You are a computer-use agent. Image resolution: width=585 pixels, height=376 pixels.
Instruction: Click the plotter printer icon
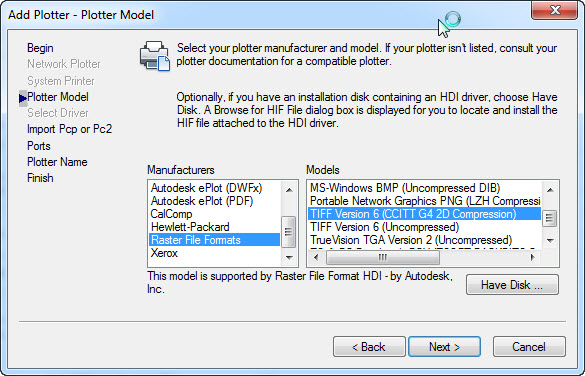click(x=155, y=56)
